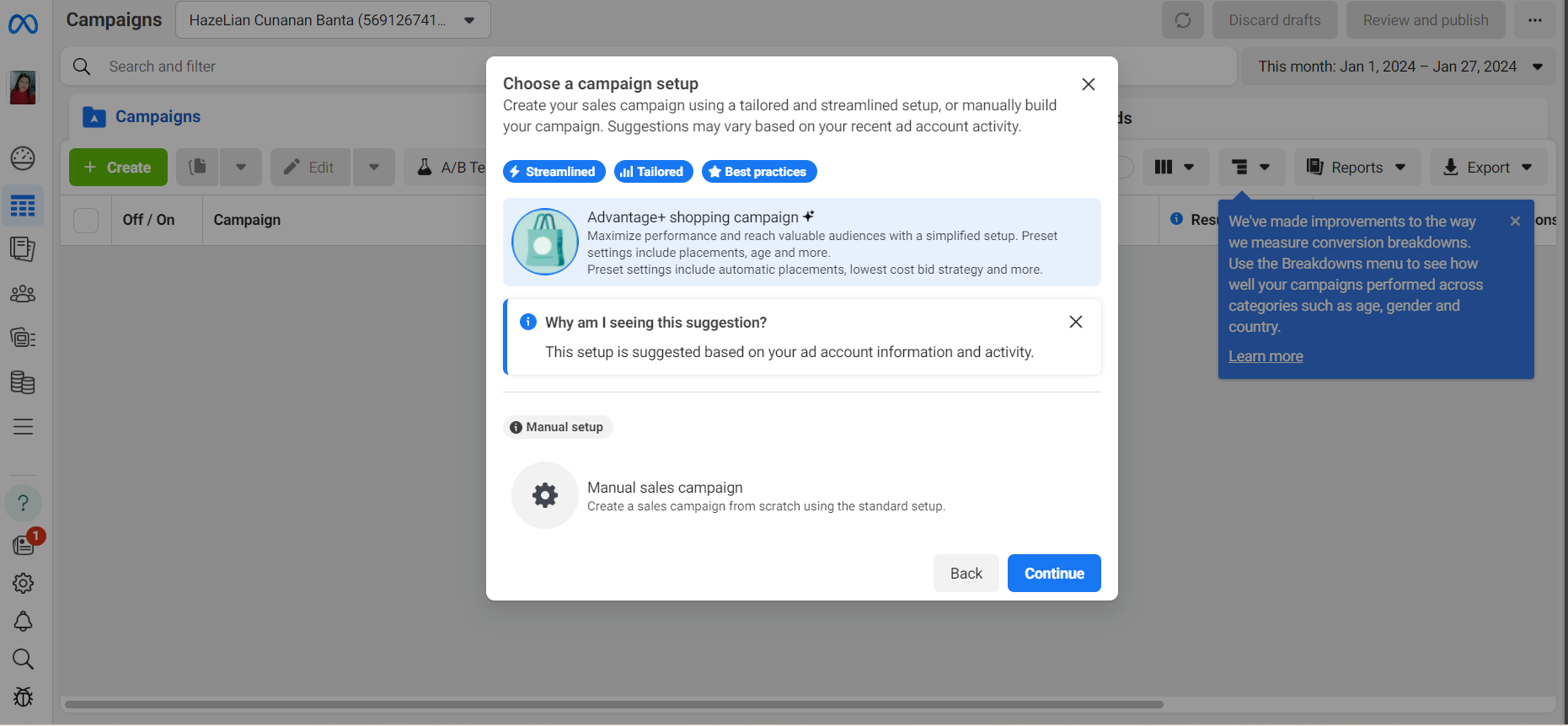Open the Export dropdown
Viewport: 1568px width, 726px height.
1488,168
